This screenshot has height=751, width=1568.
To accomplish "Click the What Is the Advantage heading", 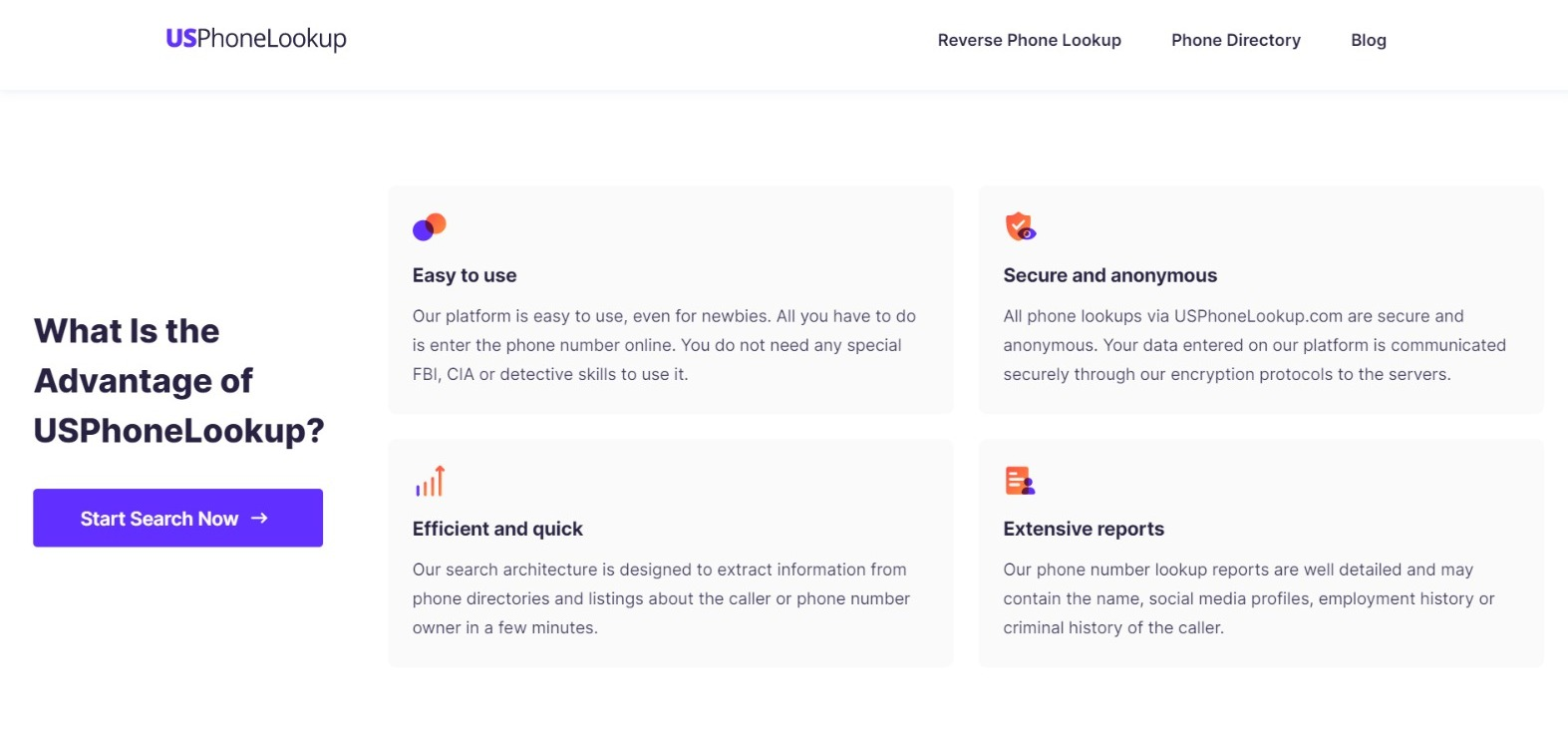I will pyautogui.click(x=179, y=380).
